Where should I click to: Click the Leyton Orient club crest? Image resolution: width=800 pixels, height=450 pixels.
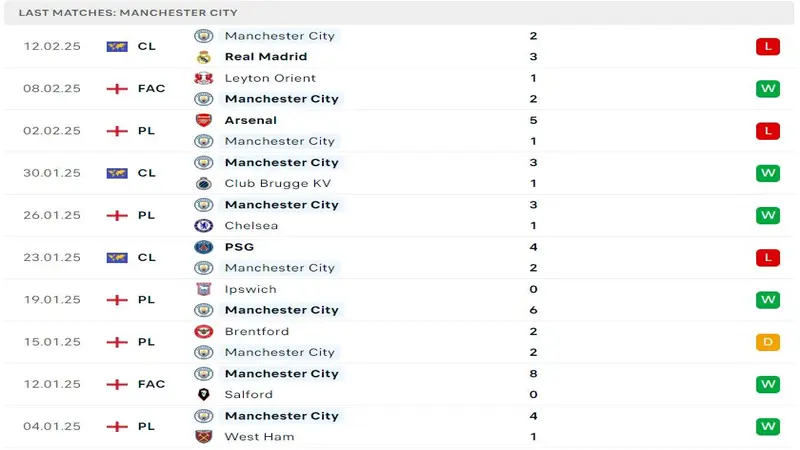204,78
